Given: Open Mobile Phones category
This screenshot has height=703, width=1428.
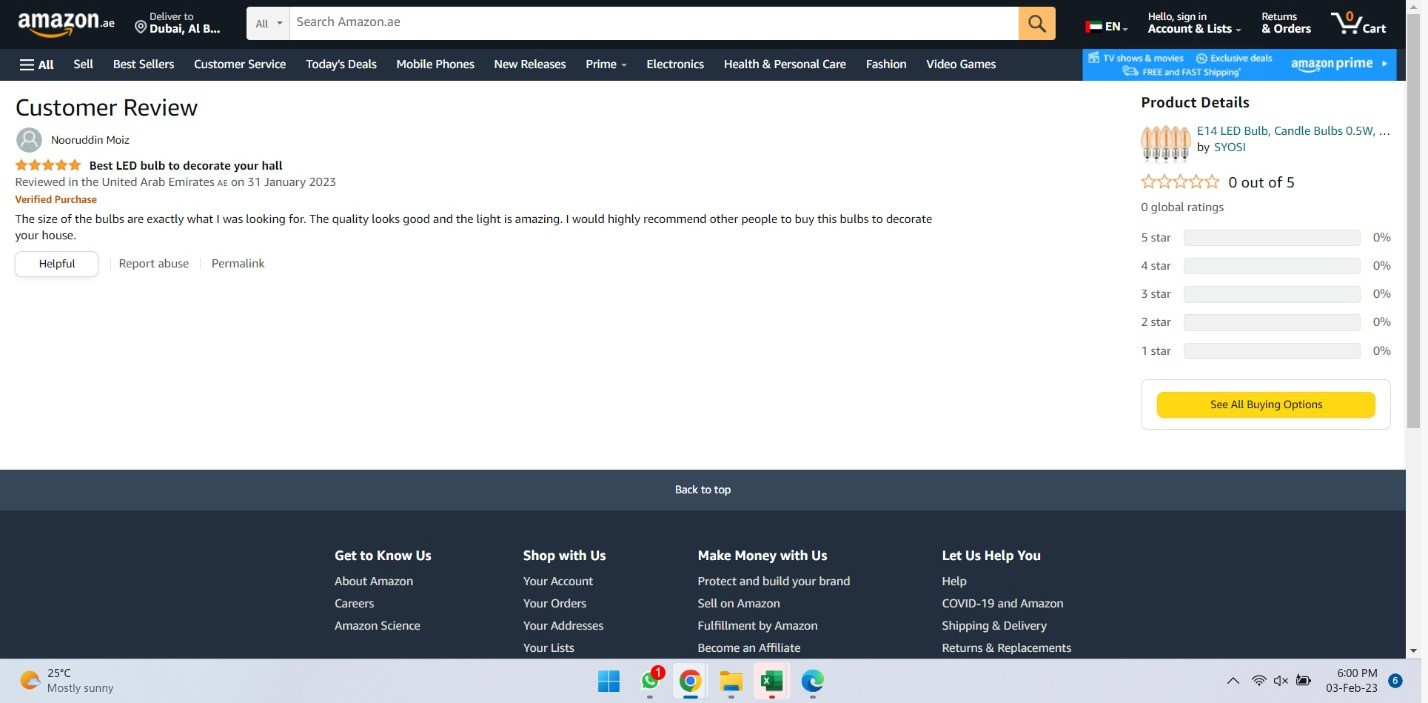Looking at the screenshot, I should pyautogui.click(x=435, y=64).
